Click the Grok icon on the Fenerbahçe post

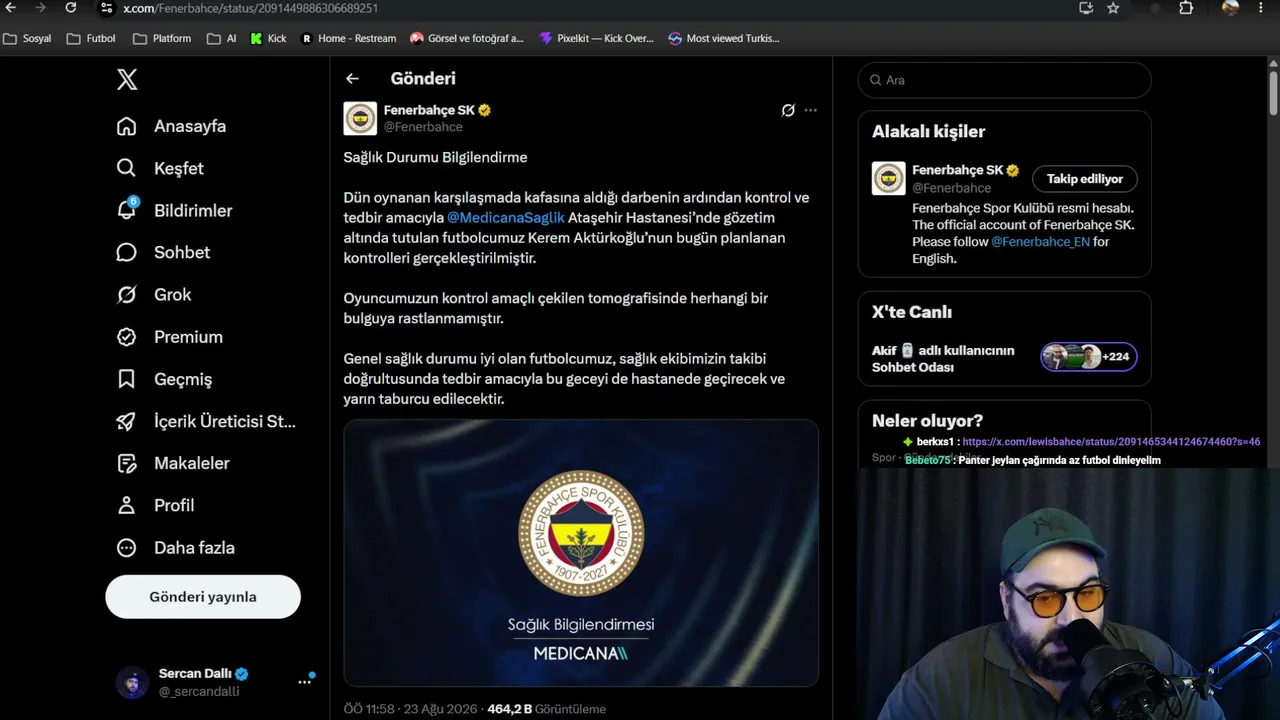788,110
